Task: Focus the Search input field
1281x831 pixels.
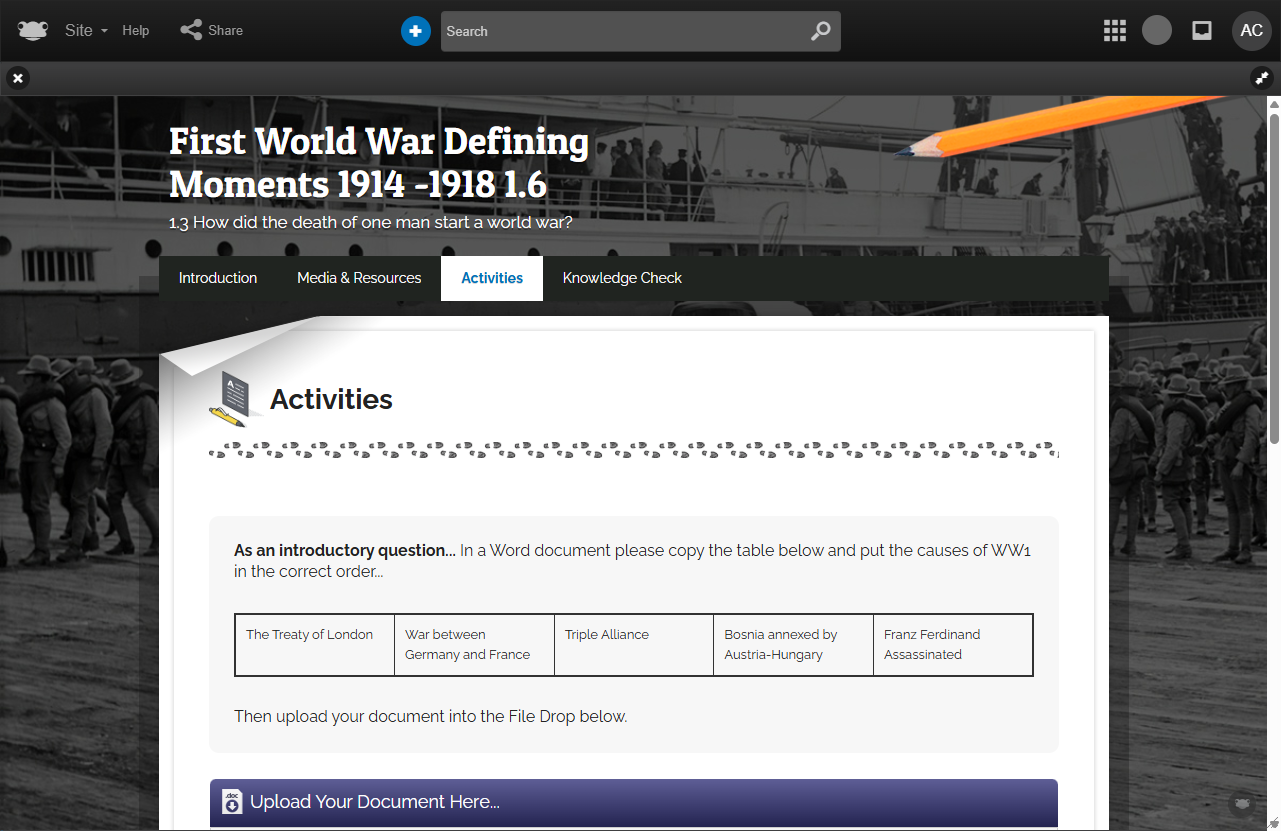Action: tap(620, 31)
